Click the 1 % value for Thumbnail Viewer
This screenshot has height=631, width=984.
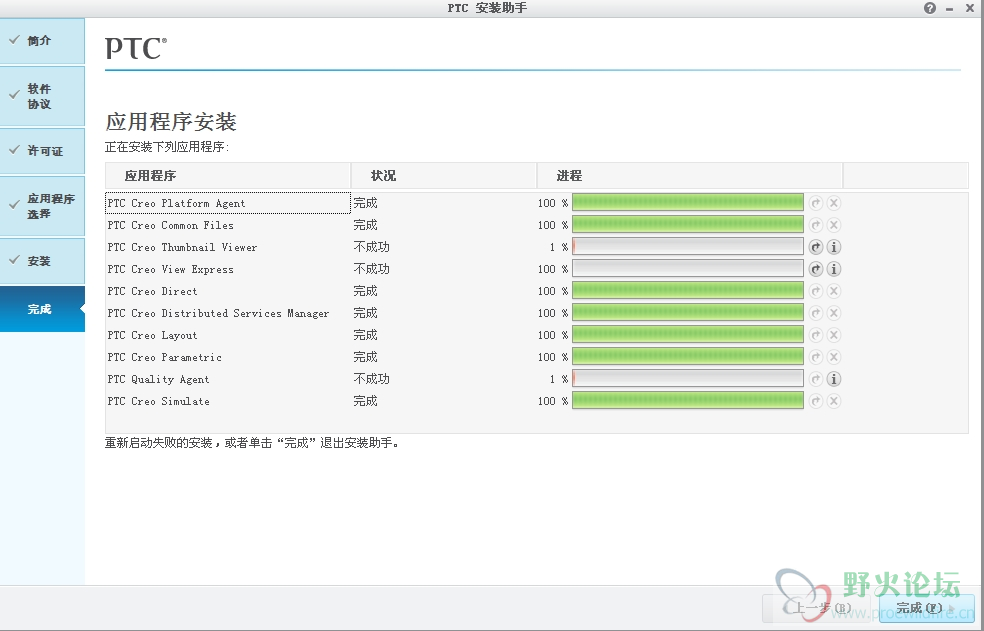point(559,247)
